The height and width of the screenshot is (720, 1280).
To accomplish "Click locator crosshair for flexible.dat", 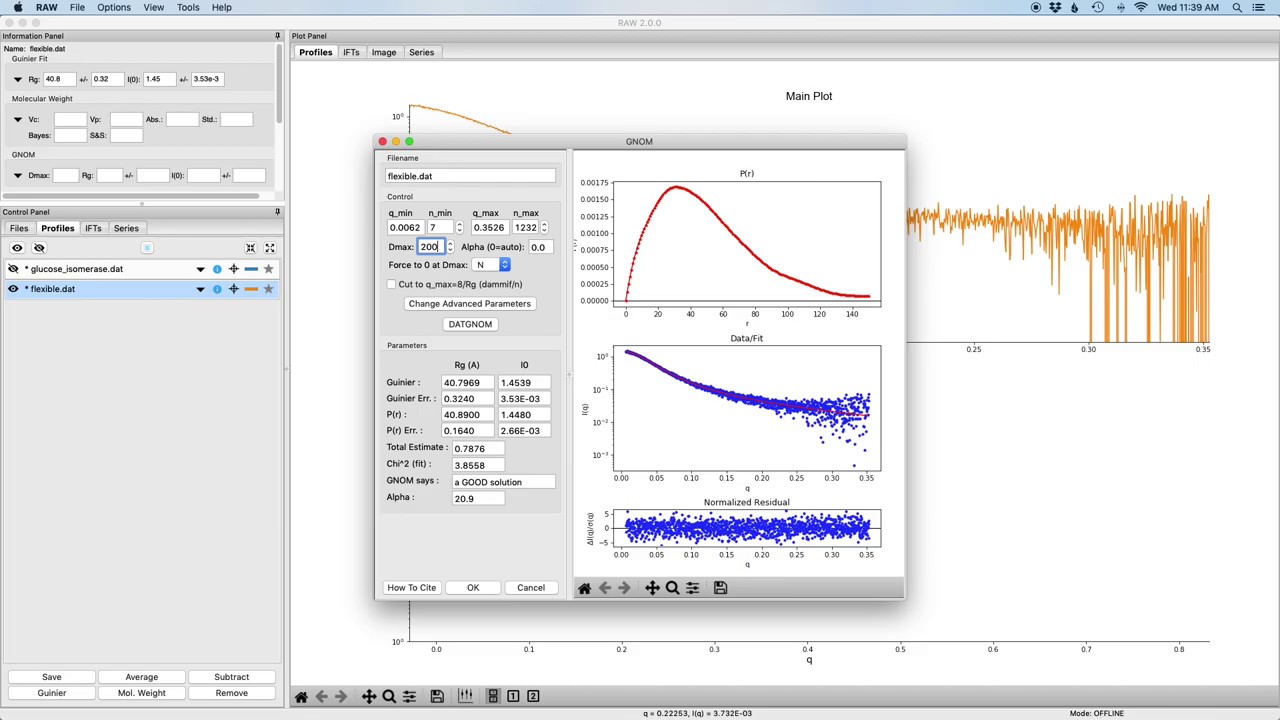I will coord(234,289).
